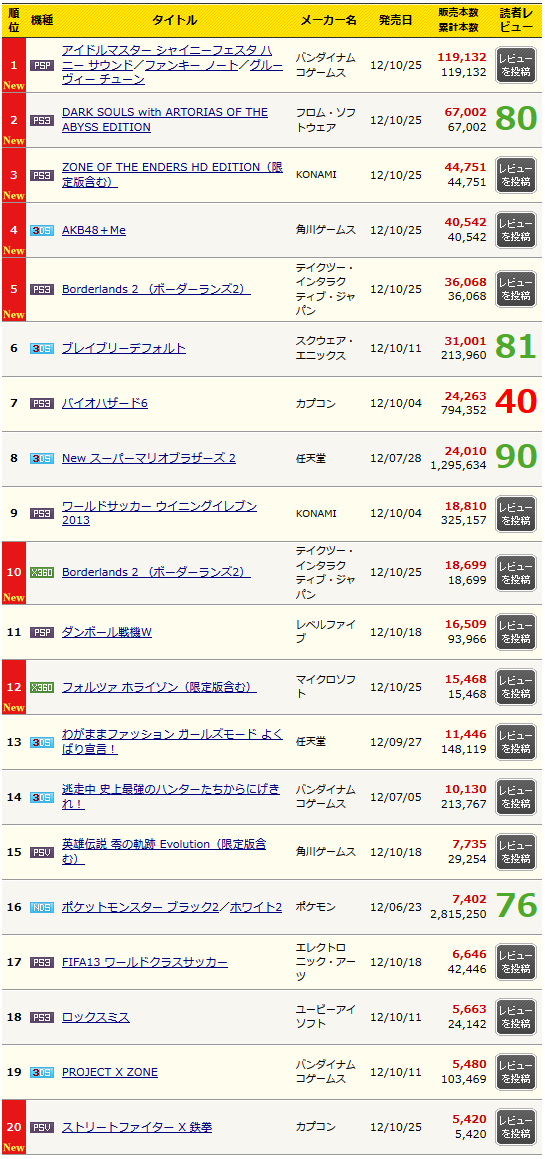545x1159 pixels.
Task: Open the PROJECT X ZONE title link
Action: pos(109,1073)
